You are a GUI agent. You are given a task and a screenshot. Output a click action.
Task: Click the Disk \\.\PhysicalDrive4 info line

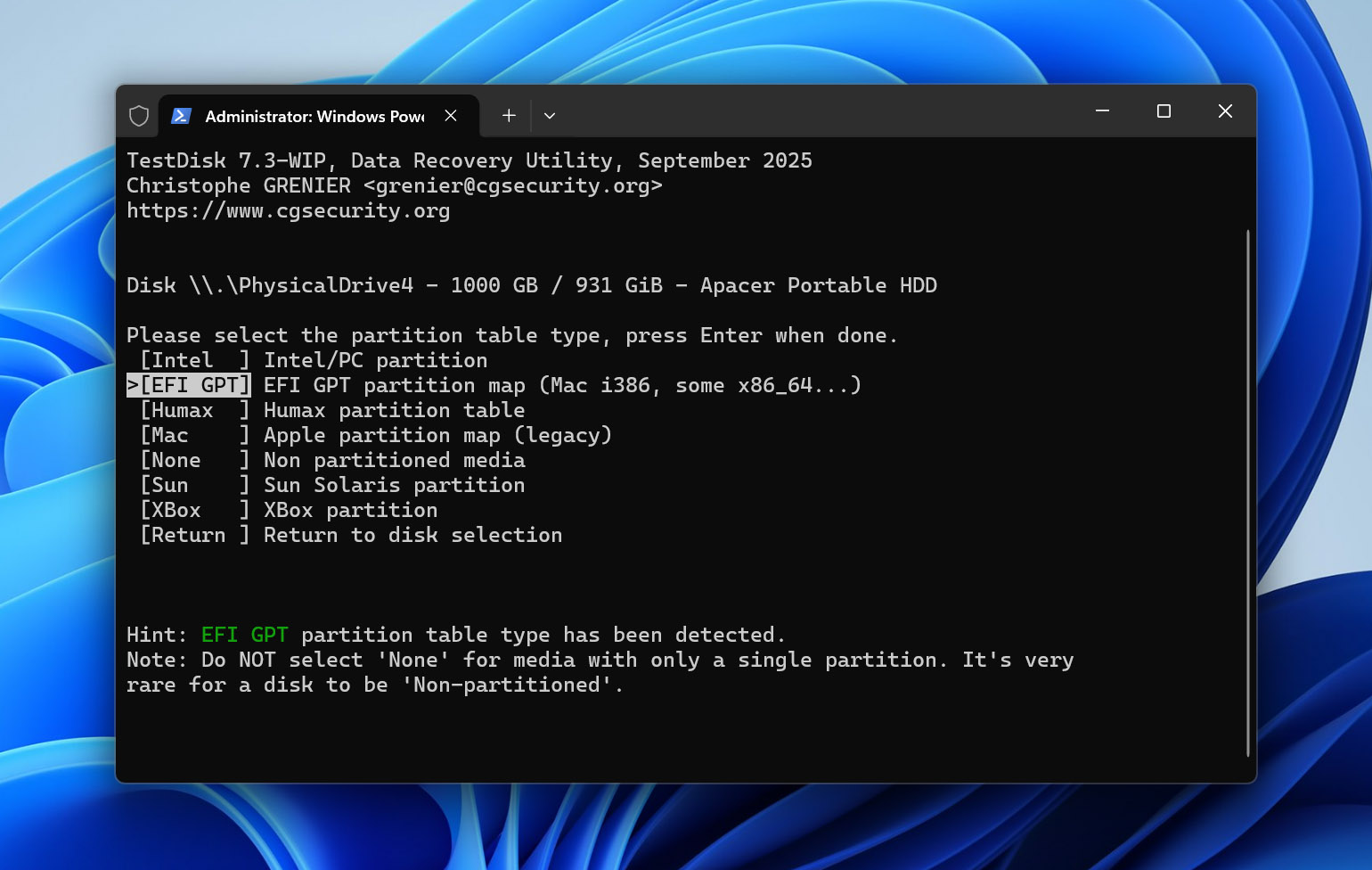pyautogui.click(x=532, y=285)
